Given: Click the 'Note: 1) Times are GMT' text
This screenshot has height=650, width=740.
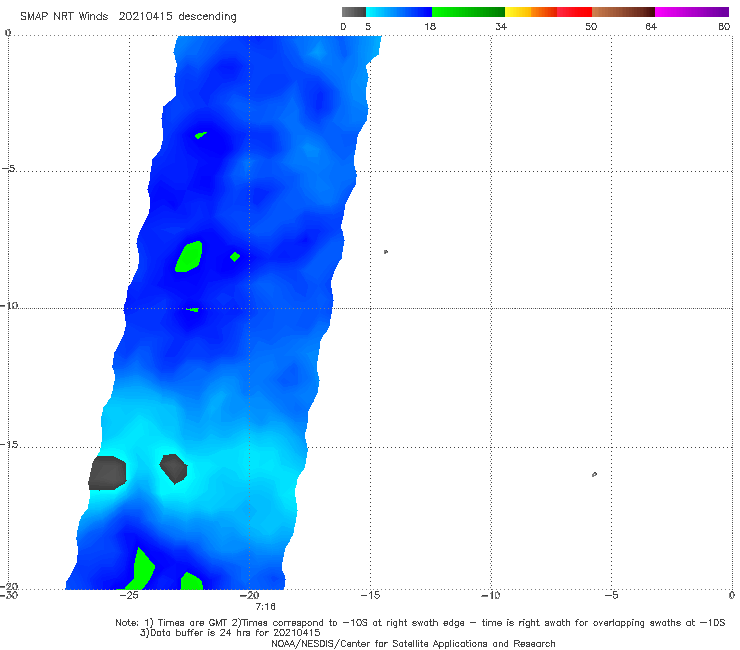Looking at the screenshot, I should click(x=172, y=623).
